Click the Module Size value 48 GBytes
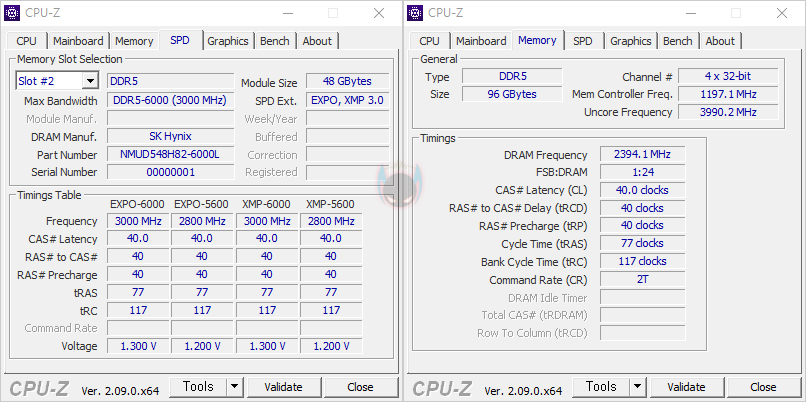The width and height of the screenshot is (806, 402). (347, 81)
